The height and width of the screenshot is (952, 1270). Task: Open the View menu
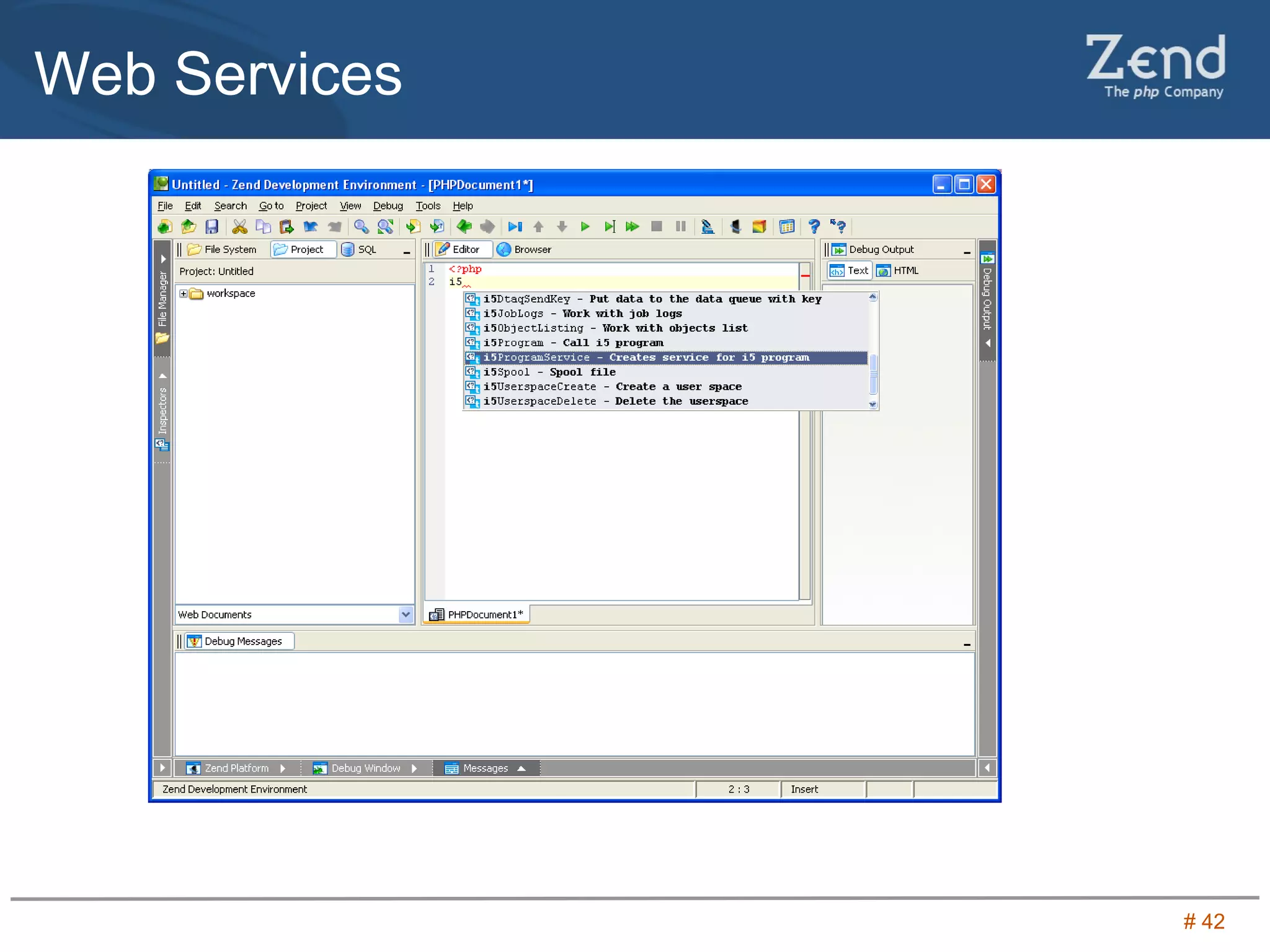(x=350, y=206)
